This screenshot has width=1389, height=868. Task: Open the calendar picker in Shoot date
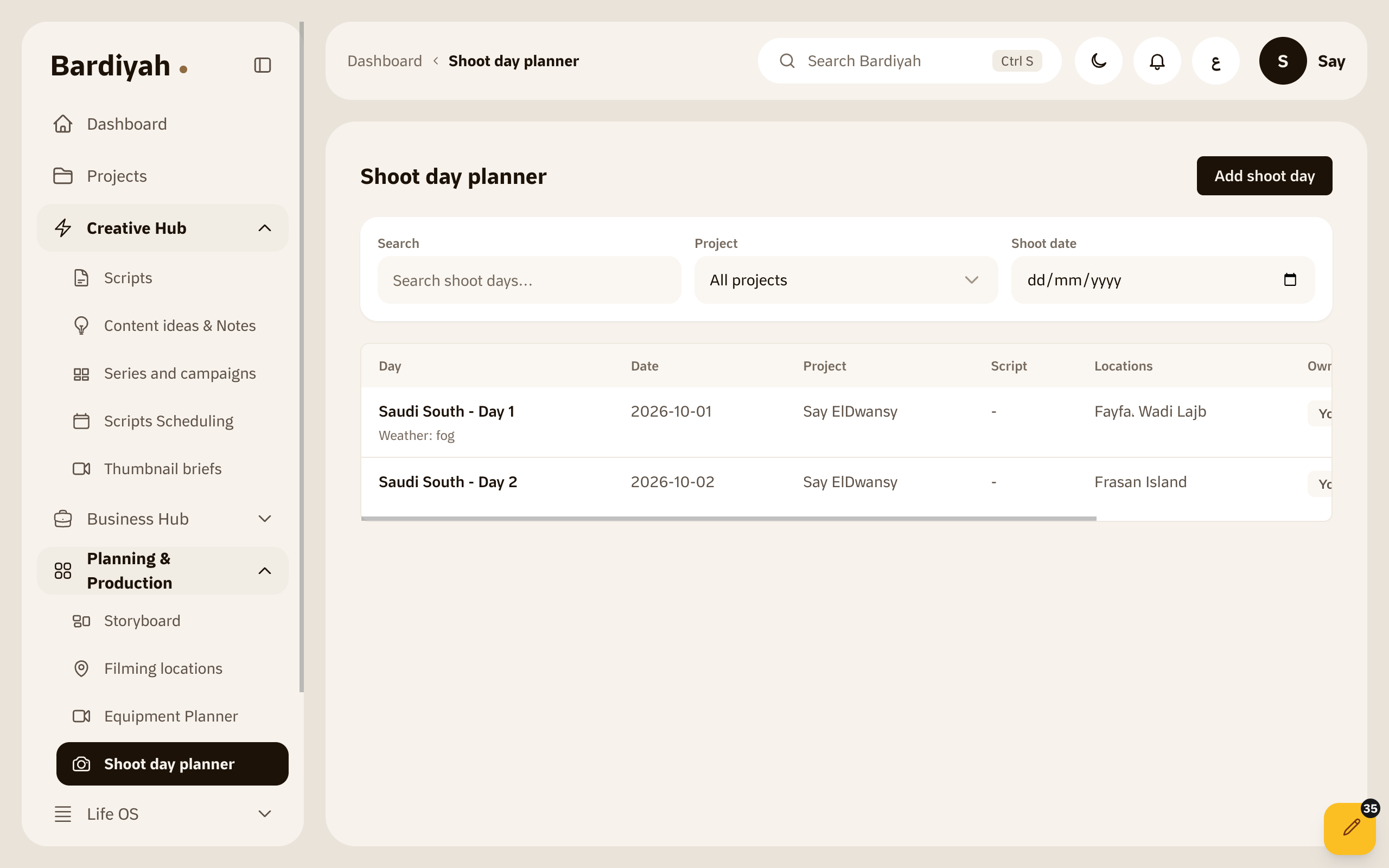pyautogui.click(x=1290, y=279)
